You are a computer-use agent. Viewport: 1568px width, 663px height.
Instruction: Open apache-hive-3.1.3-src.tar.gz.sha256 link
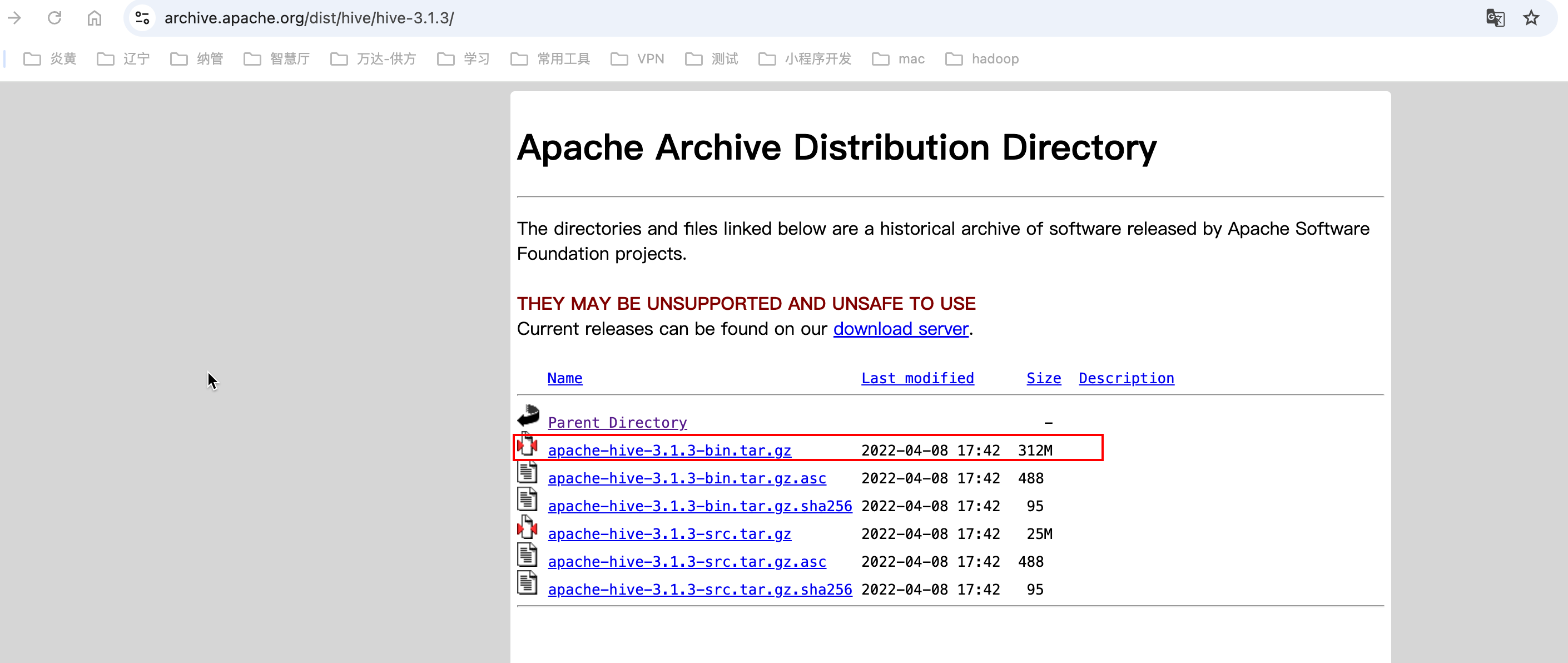[x=699, y=590]
